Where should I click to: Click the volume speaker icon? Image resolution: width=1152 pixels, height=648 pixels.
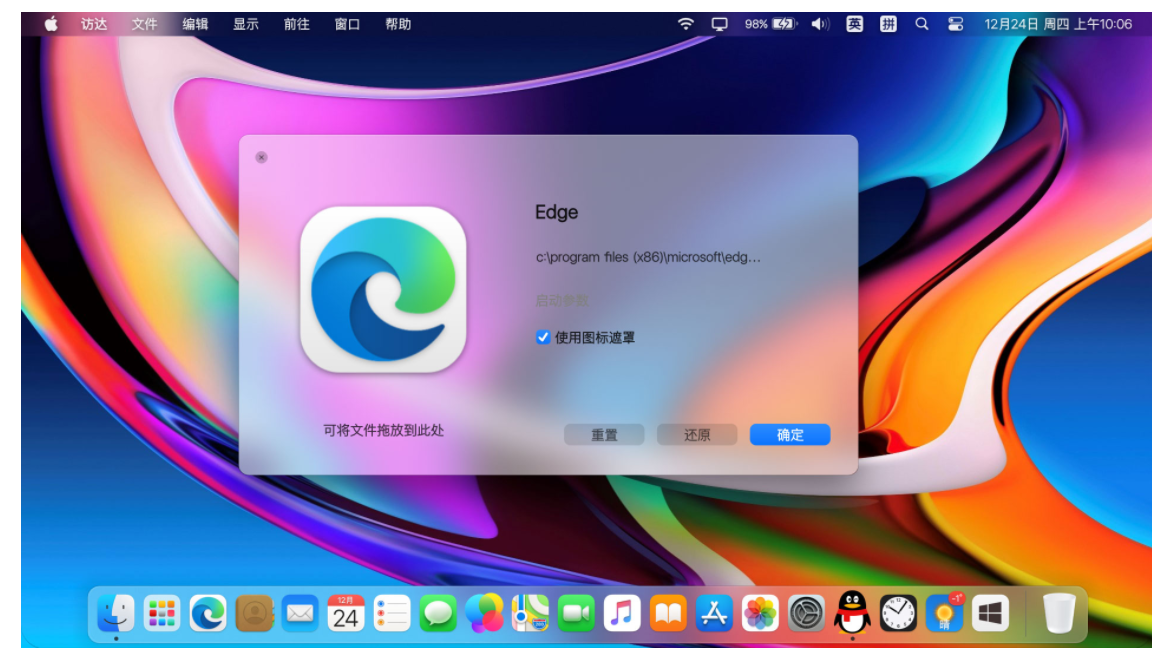[820, 24]
